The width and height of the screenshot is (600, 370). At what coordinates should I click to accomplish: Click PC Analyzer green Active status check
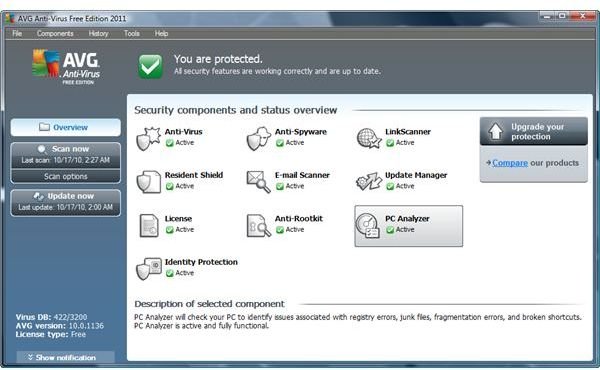pyautogui.click(x=390, y=230)
